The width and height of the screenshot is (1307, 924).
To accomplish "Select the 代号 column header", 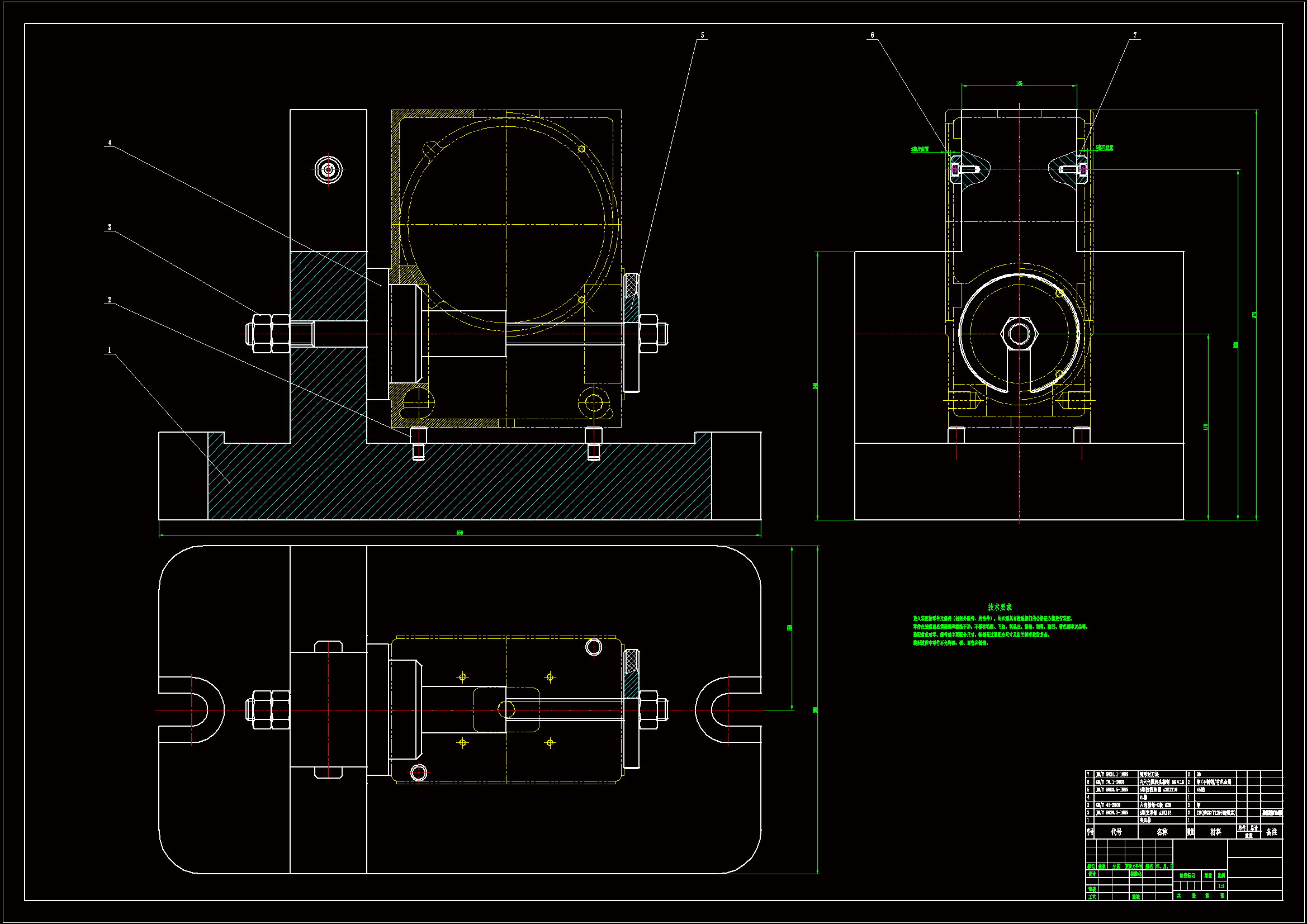I will point(1116,832).
